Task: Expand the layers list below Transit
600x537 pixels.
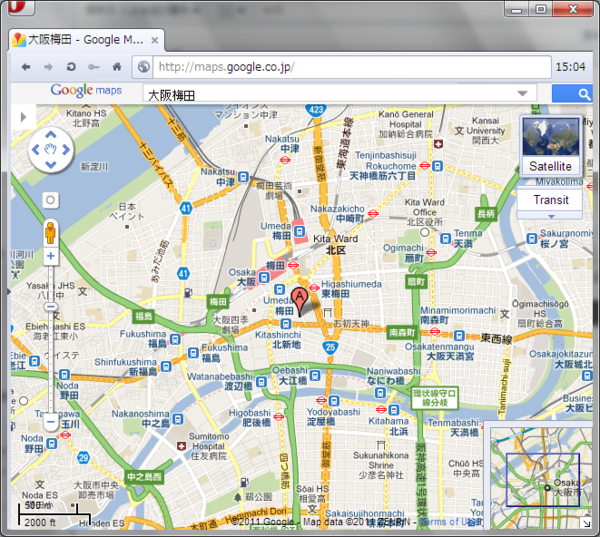Action: (550, 216)
